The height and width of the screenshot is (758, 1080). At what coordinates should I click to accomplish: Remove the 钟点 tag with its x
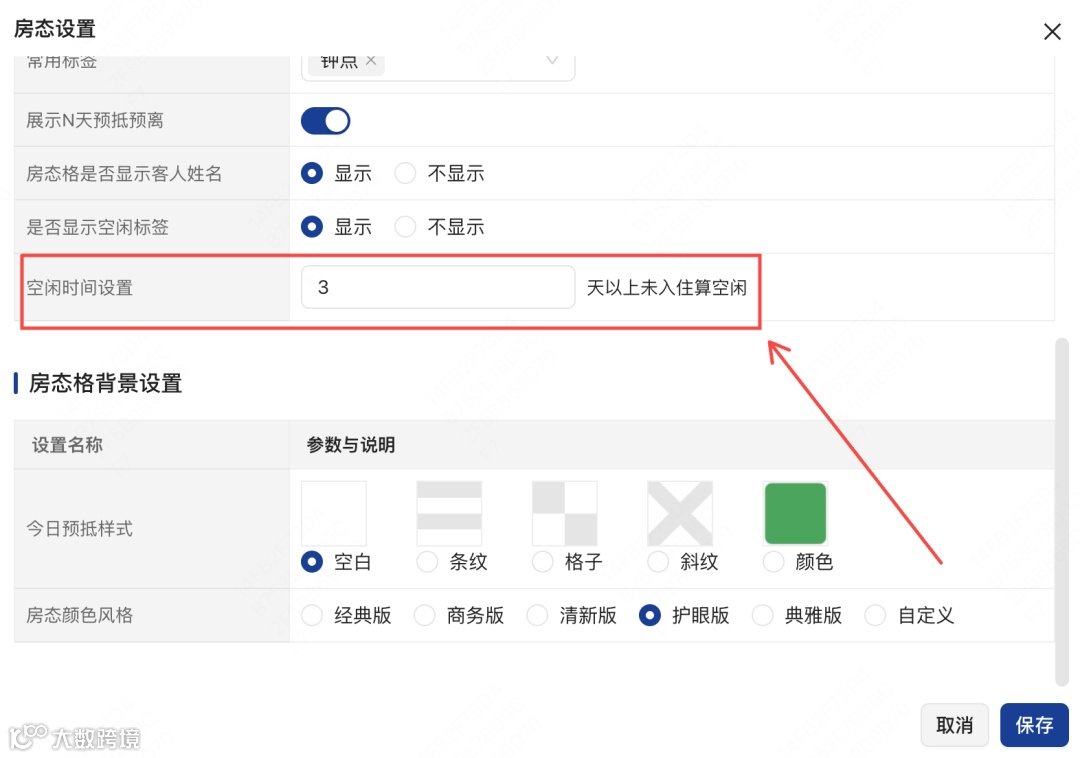tap(371, 61)
